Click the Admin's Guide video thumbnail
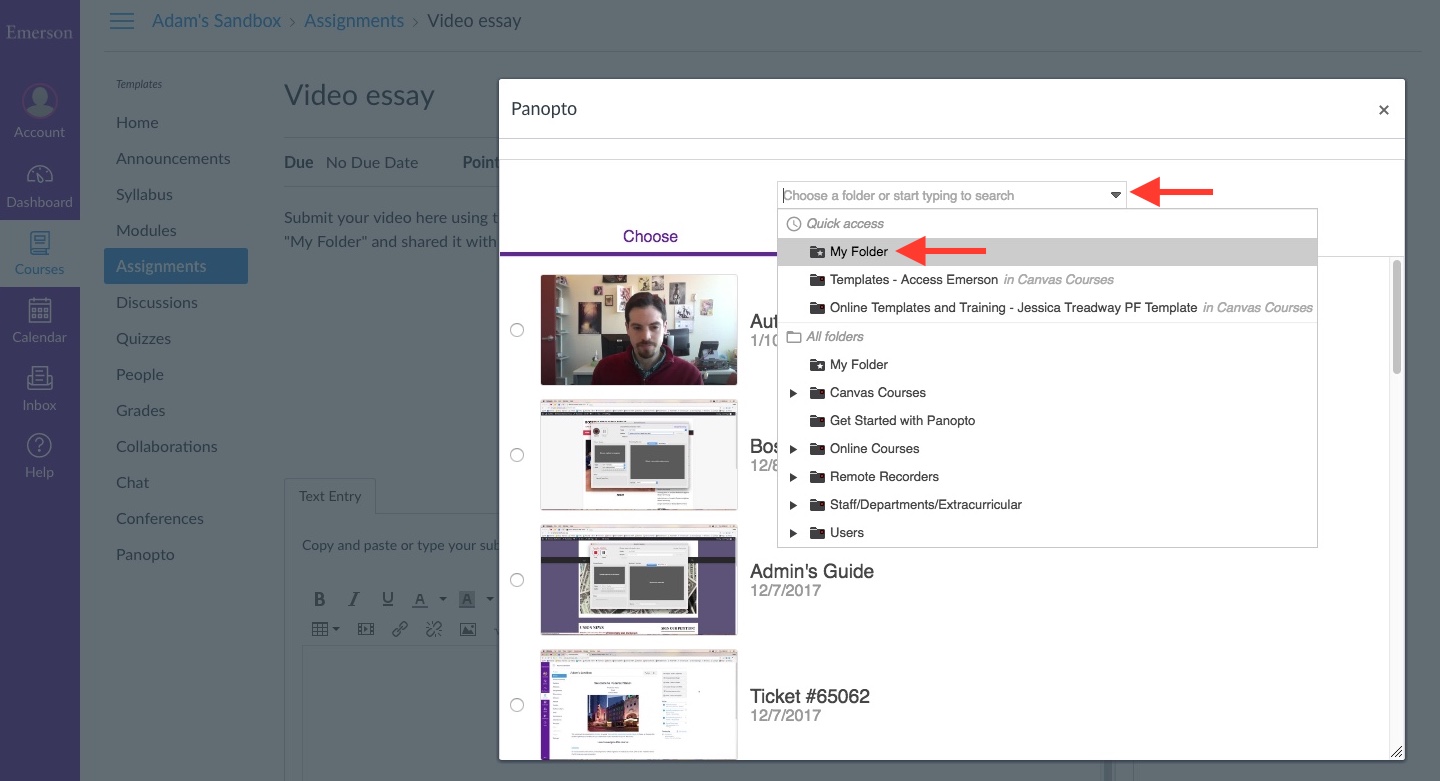Image resolution: width=1440 pixels, height=781 pixels. coord(639,580)
